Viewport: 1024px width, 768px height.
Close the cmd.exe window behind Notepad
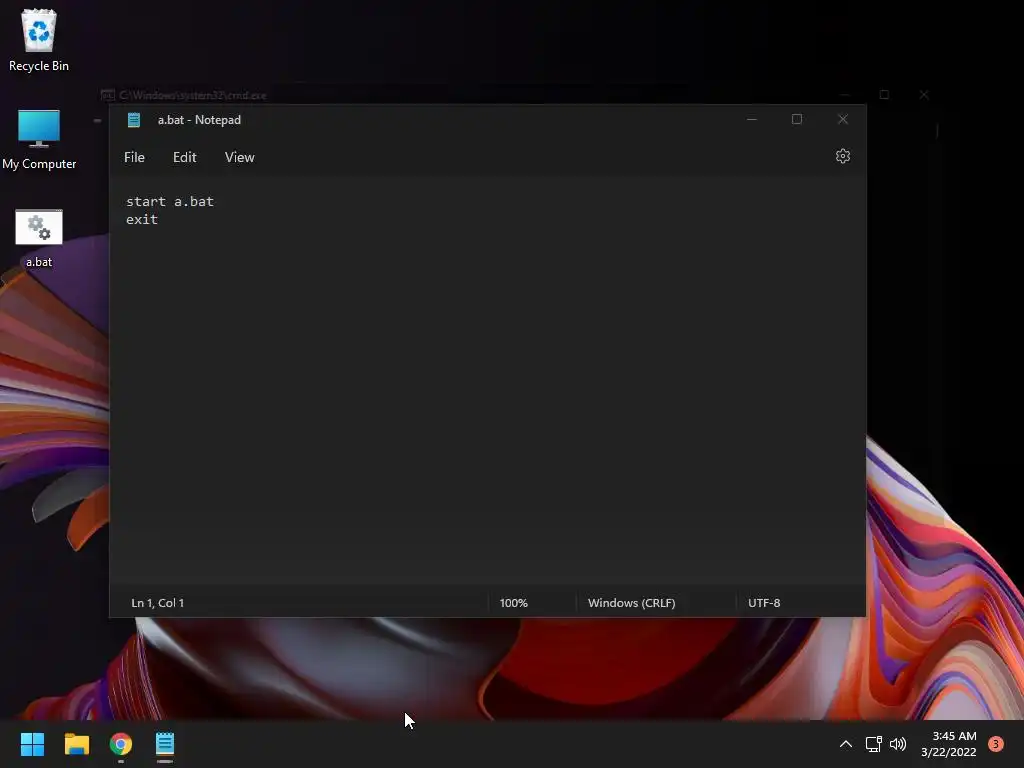(x=923, y=95)
